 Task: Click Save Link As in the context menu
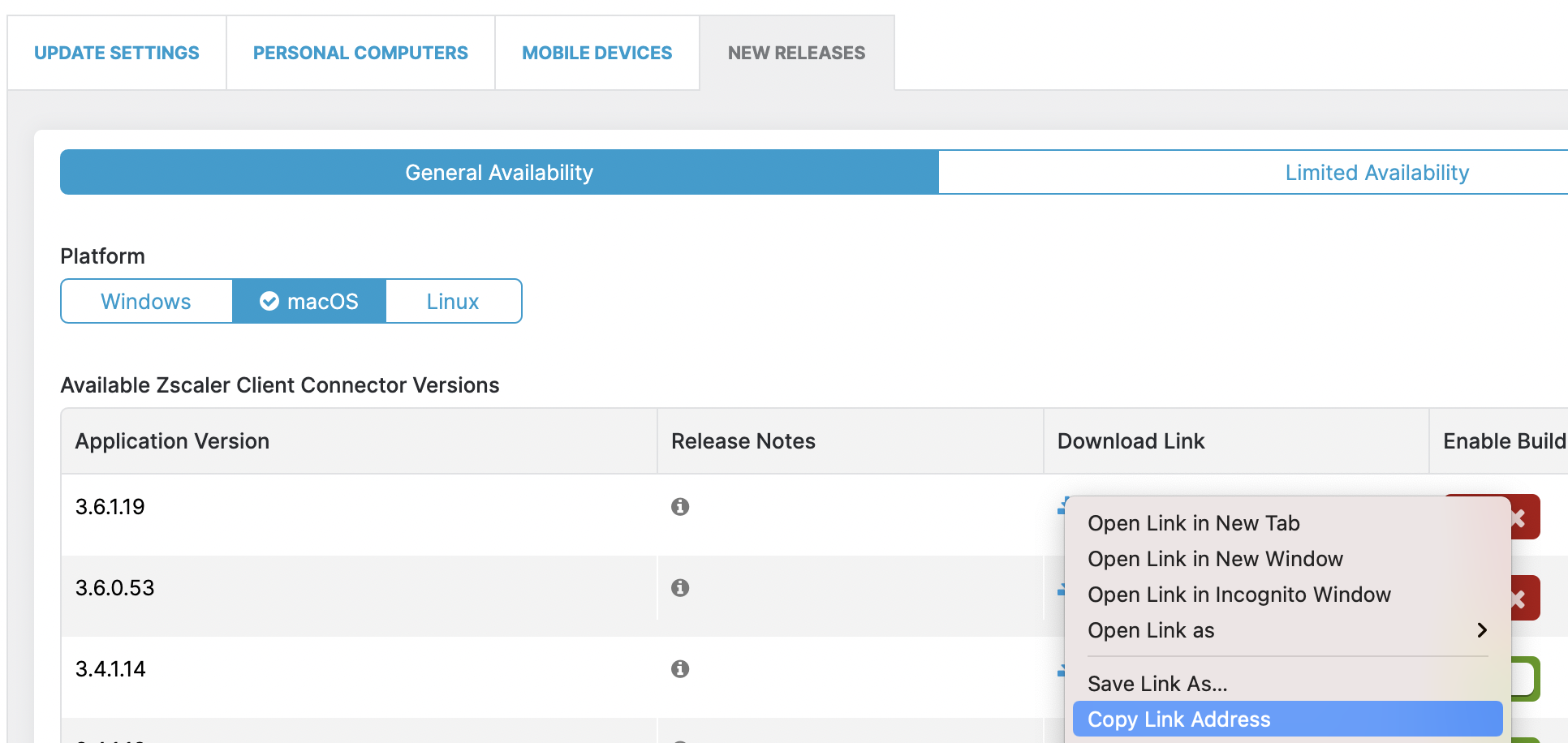point(1158,683)
